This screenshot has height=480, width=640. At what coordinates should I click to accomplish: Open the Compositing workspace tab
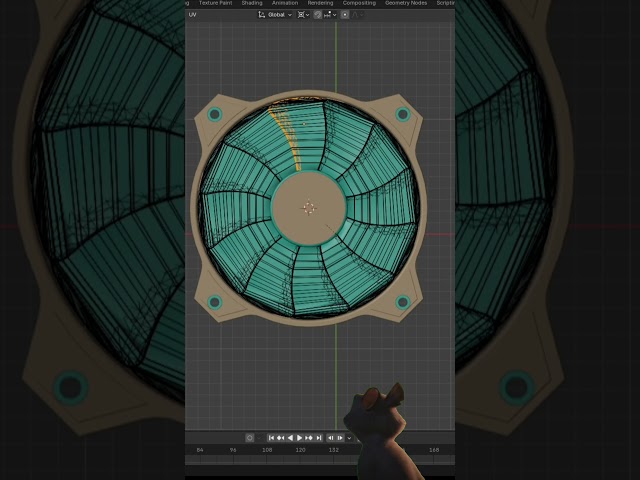[x=359, y=3]
